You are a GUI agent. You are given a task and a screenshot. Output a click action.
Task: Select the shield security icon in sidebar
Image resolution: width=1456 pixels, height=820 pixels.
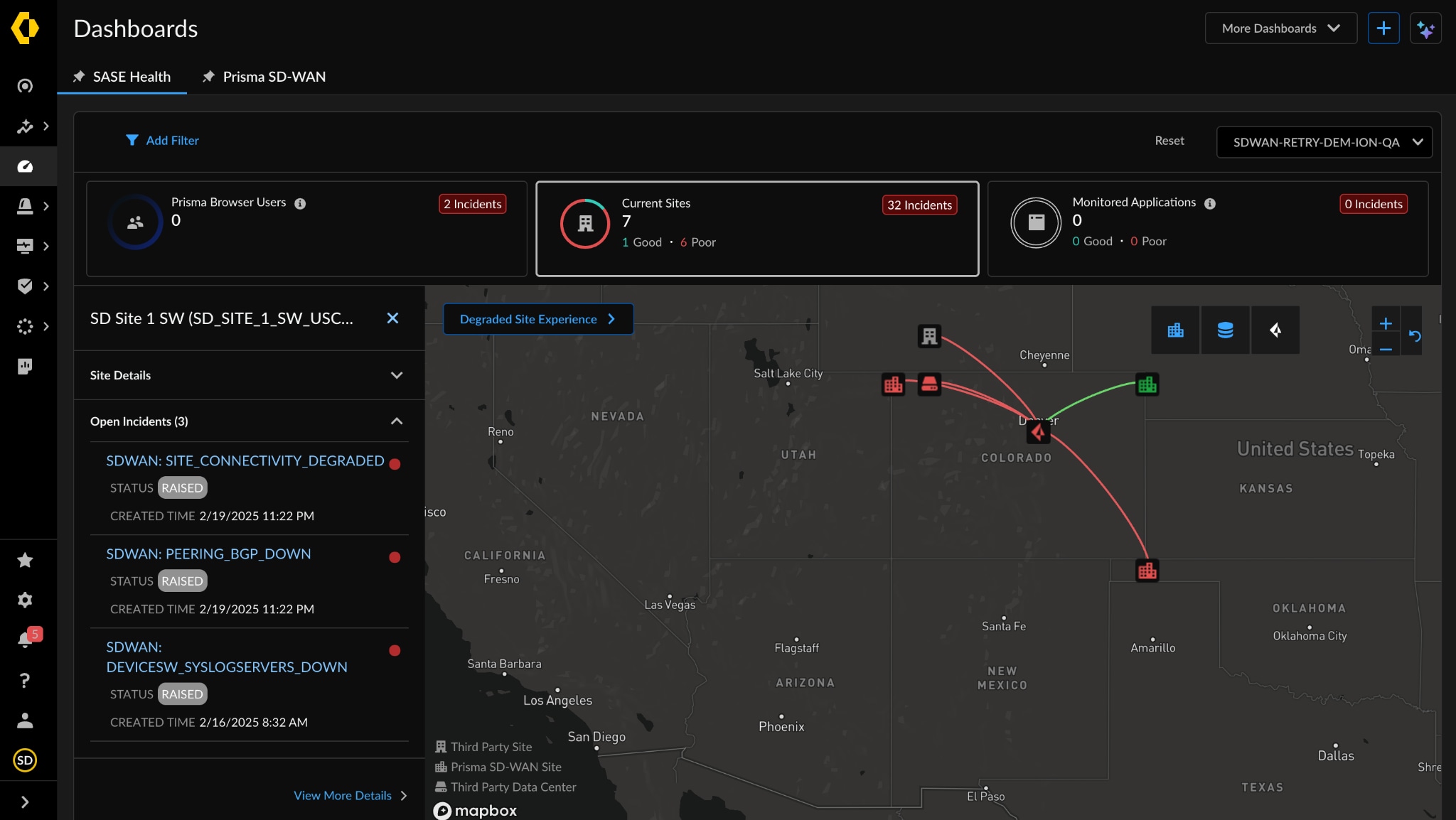[x=26, y=286]
